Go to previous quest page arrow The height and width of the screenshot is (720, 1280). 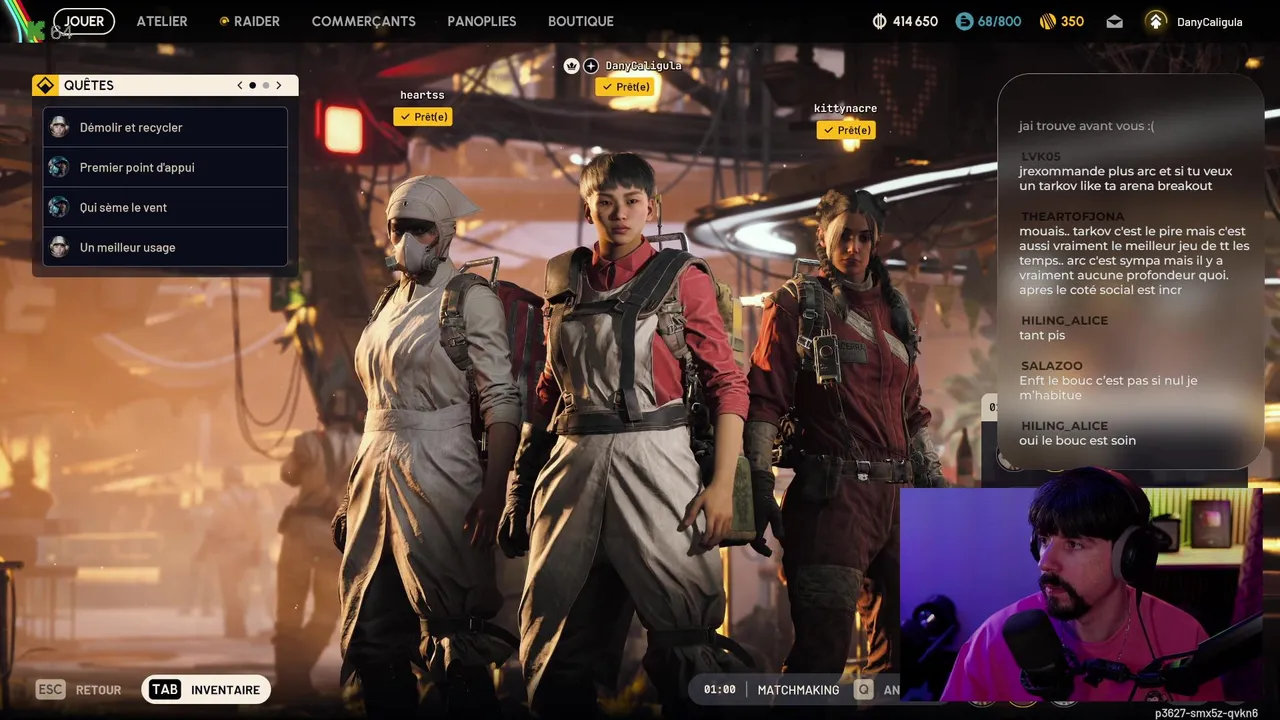coord(240,85)
